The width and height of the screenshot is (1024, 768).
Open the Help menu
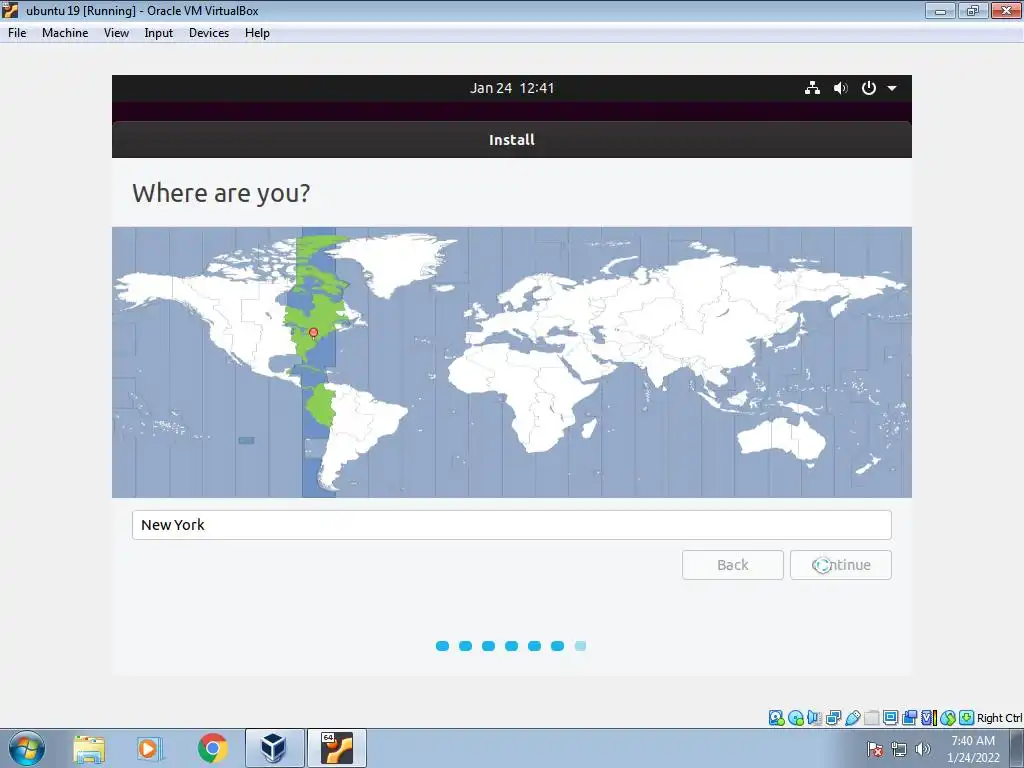[257, 33]
